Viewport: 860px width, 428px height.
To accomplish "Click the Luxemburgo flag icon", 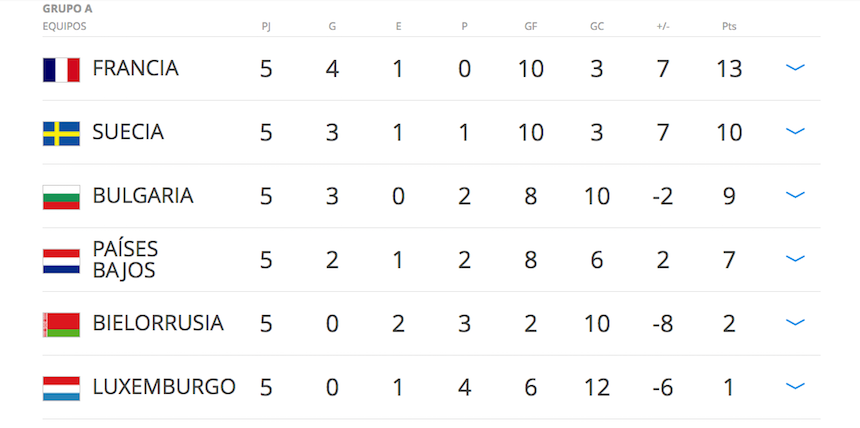I will (x=61, y=388).
